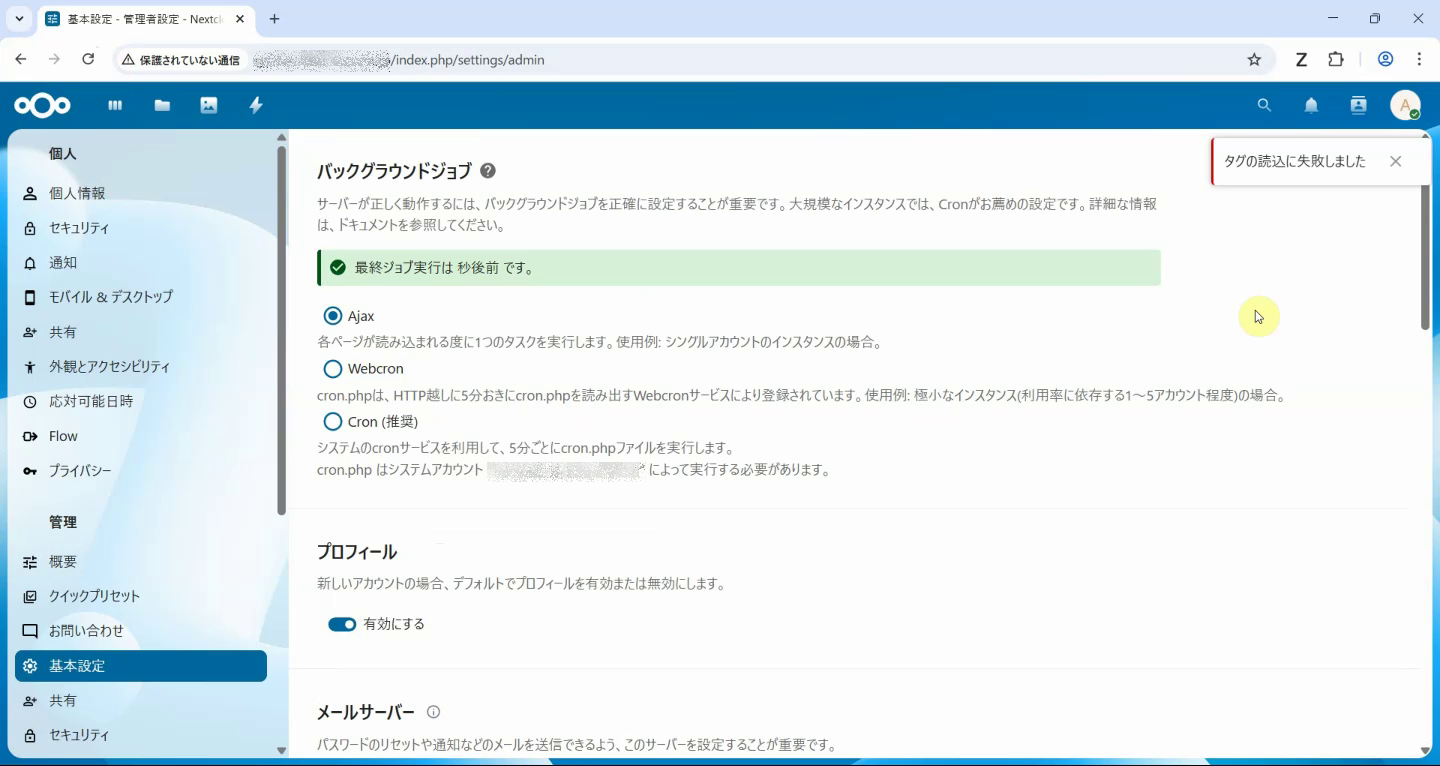Screen dimensions: 1440x766
Task: Open the Photos app icon
Action: pos(209,105)
